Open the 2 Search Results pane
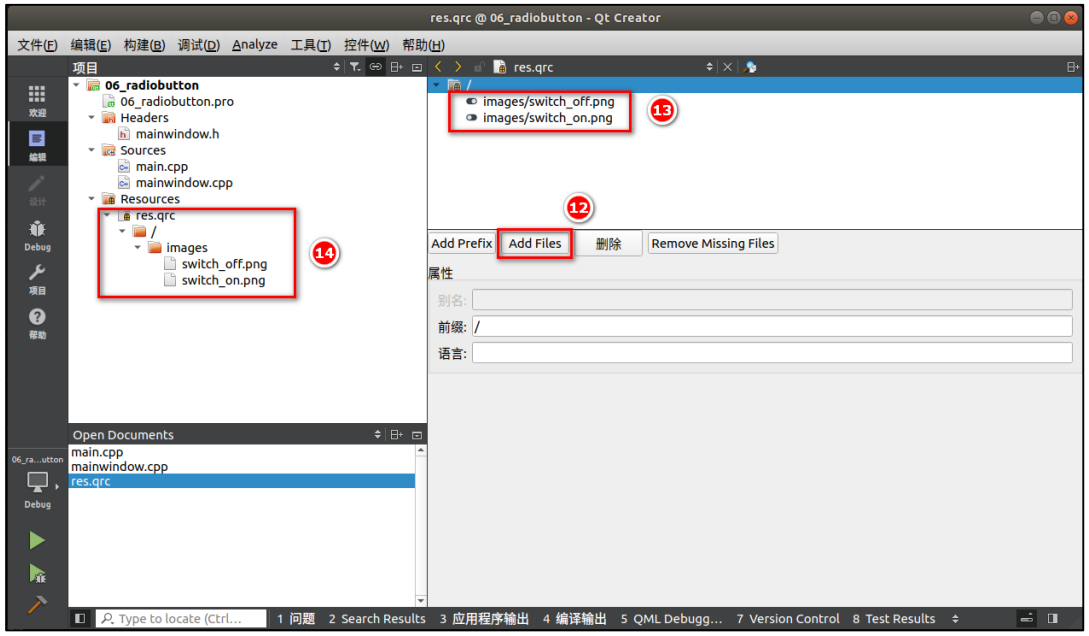Image resolution: width=1089 pixels, height=636 pixels. pyautogui.click(x=377, y=618)
